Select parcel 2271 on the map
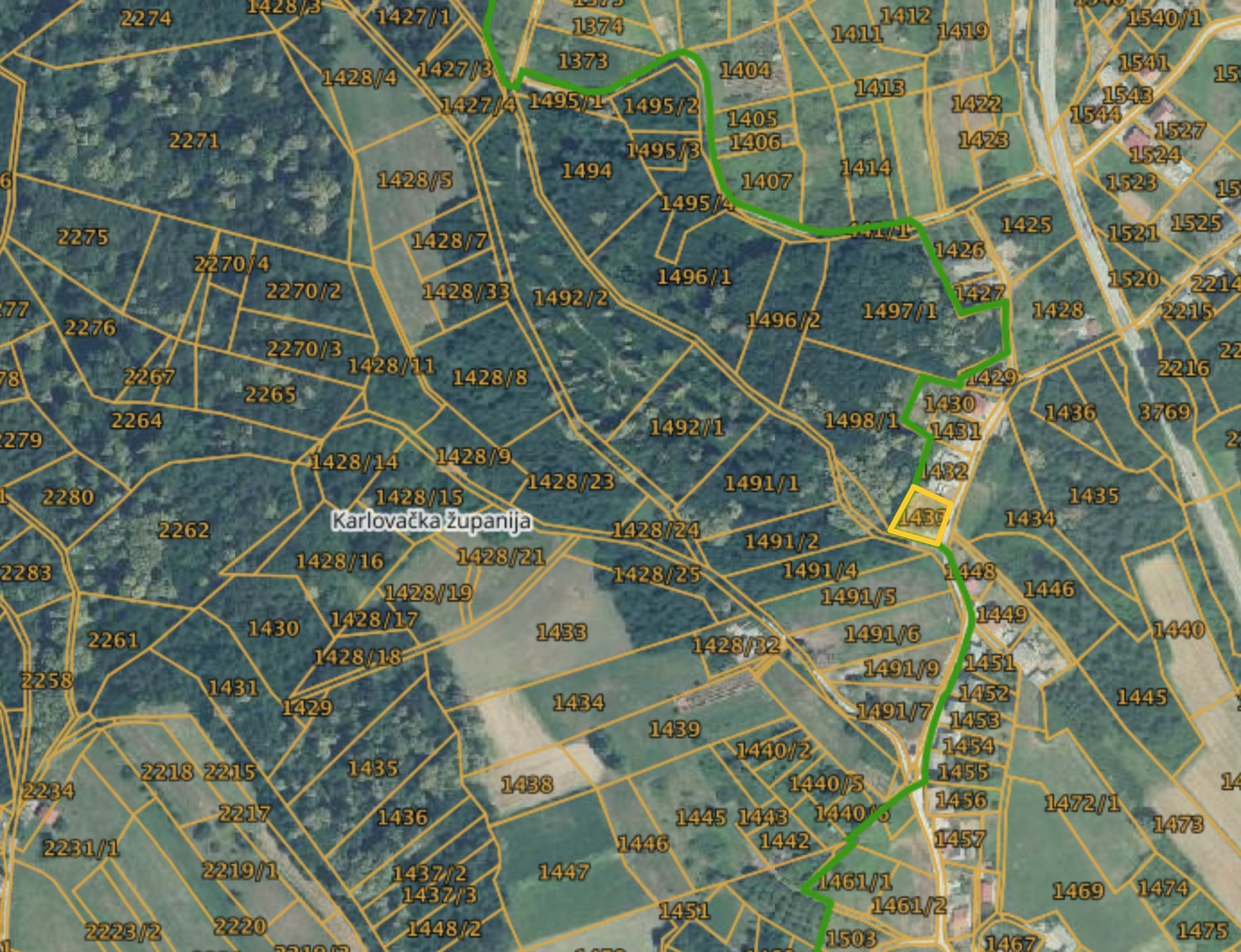 (194, 141)
